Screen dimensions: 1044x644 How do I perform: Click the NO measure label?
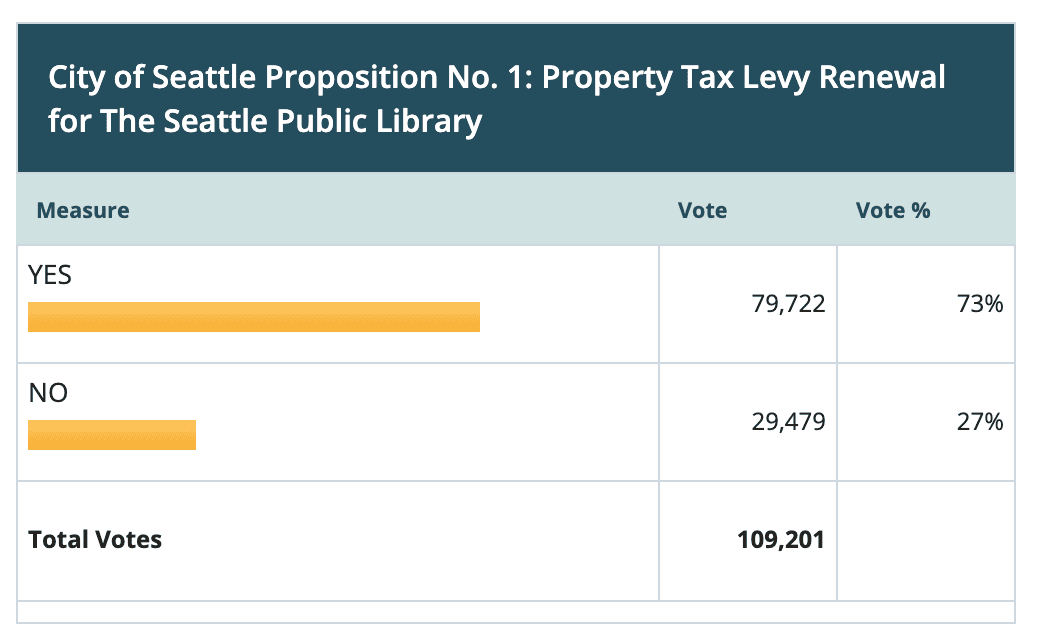[x=48, y=393]
